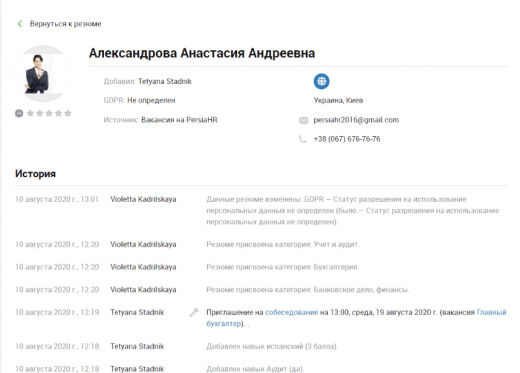Set rating to one star
Viewport: 520px width, 373px height.
pos(30,113)
